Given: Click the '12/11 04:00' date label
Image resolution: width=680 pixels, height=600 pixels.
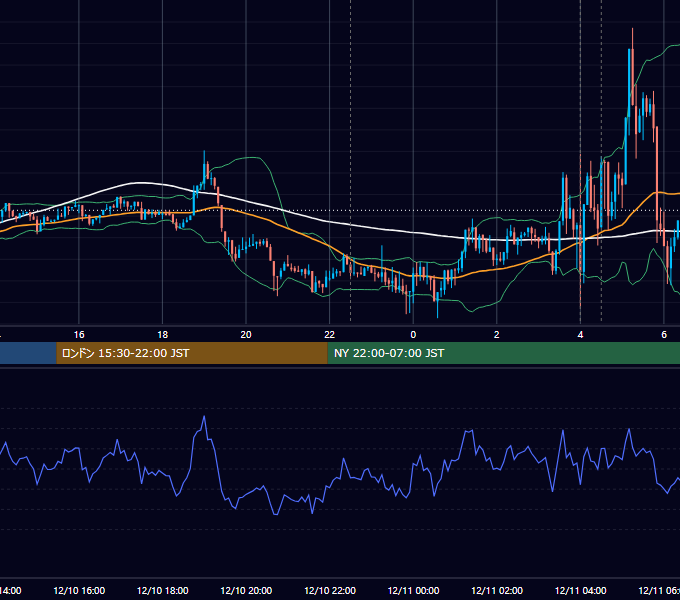Looking at the screenshot, I should point(581,590).
